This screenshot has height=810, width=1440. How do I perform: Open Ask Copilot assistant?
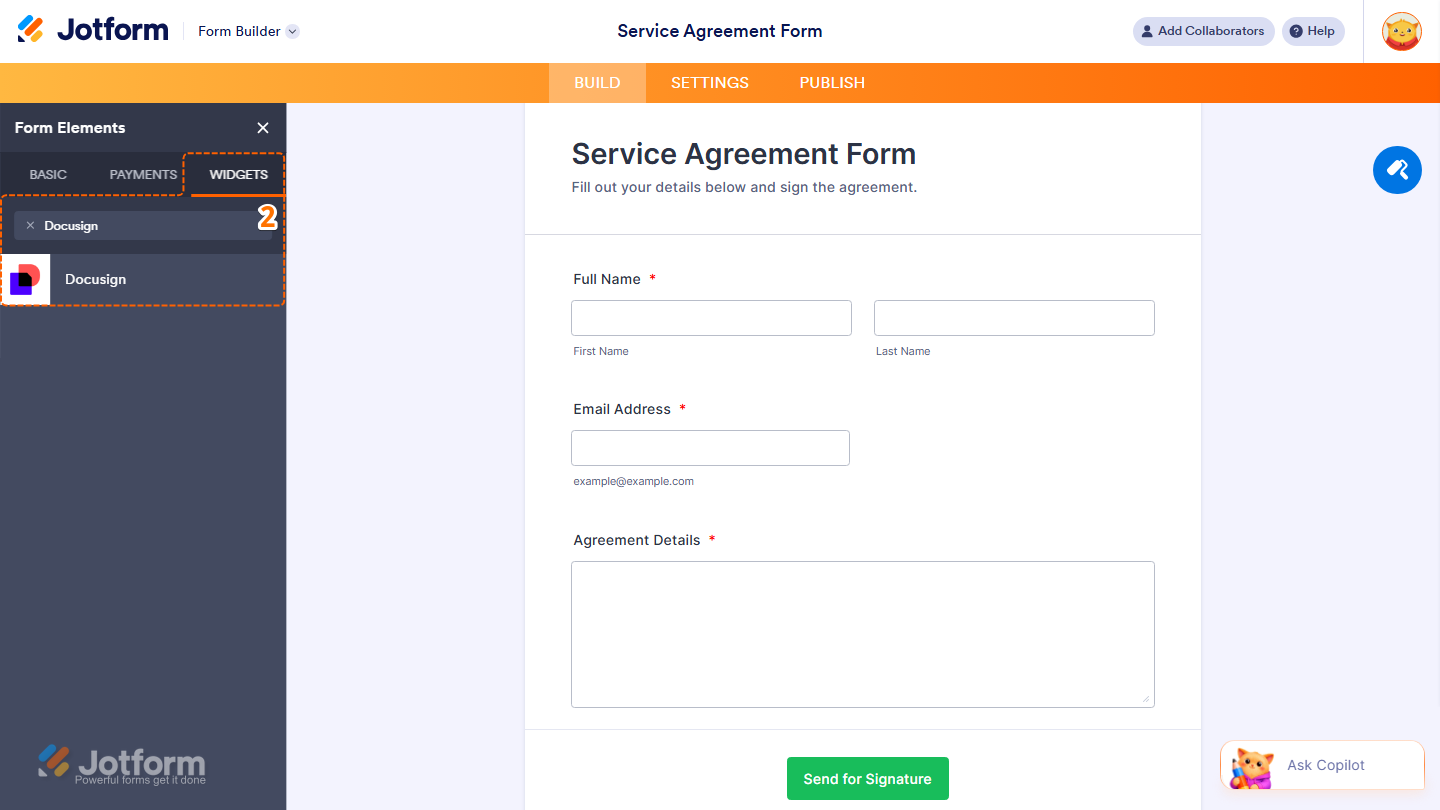[1322, 765]
